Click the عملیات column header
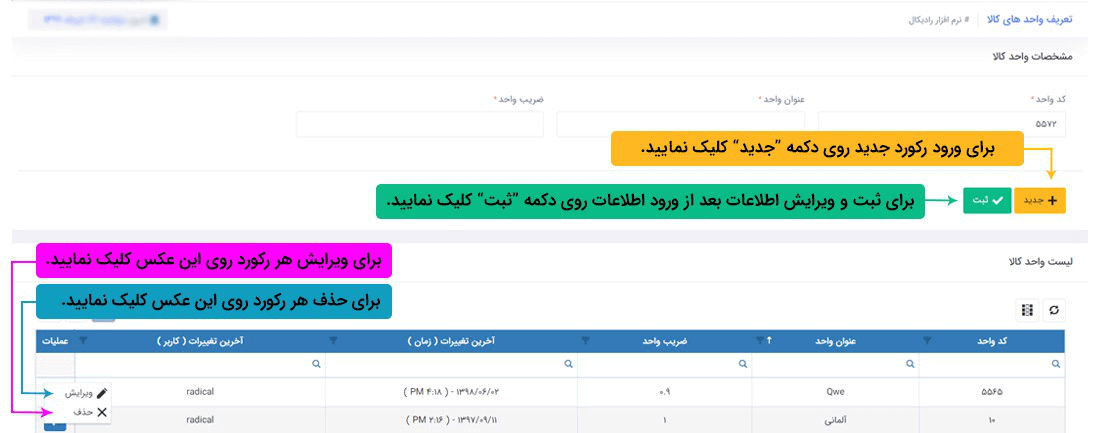 pos(56,340)
